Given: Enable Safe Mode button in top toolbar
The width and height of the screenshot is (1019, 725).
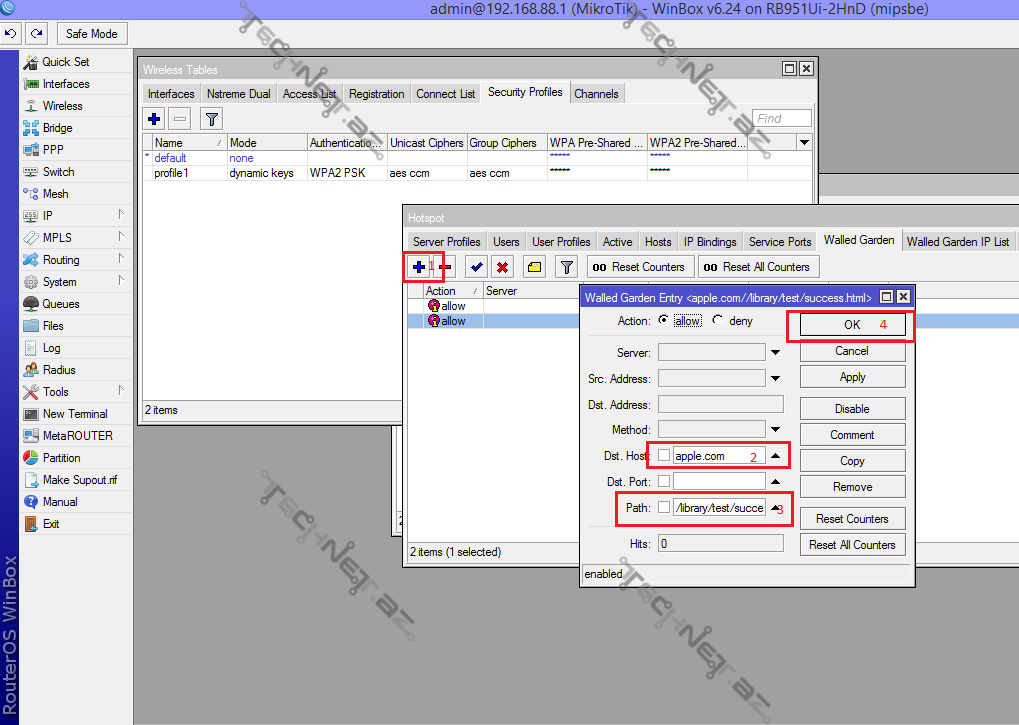Looking at the screenshot, I should tap(91, 33).
